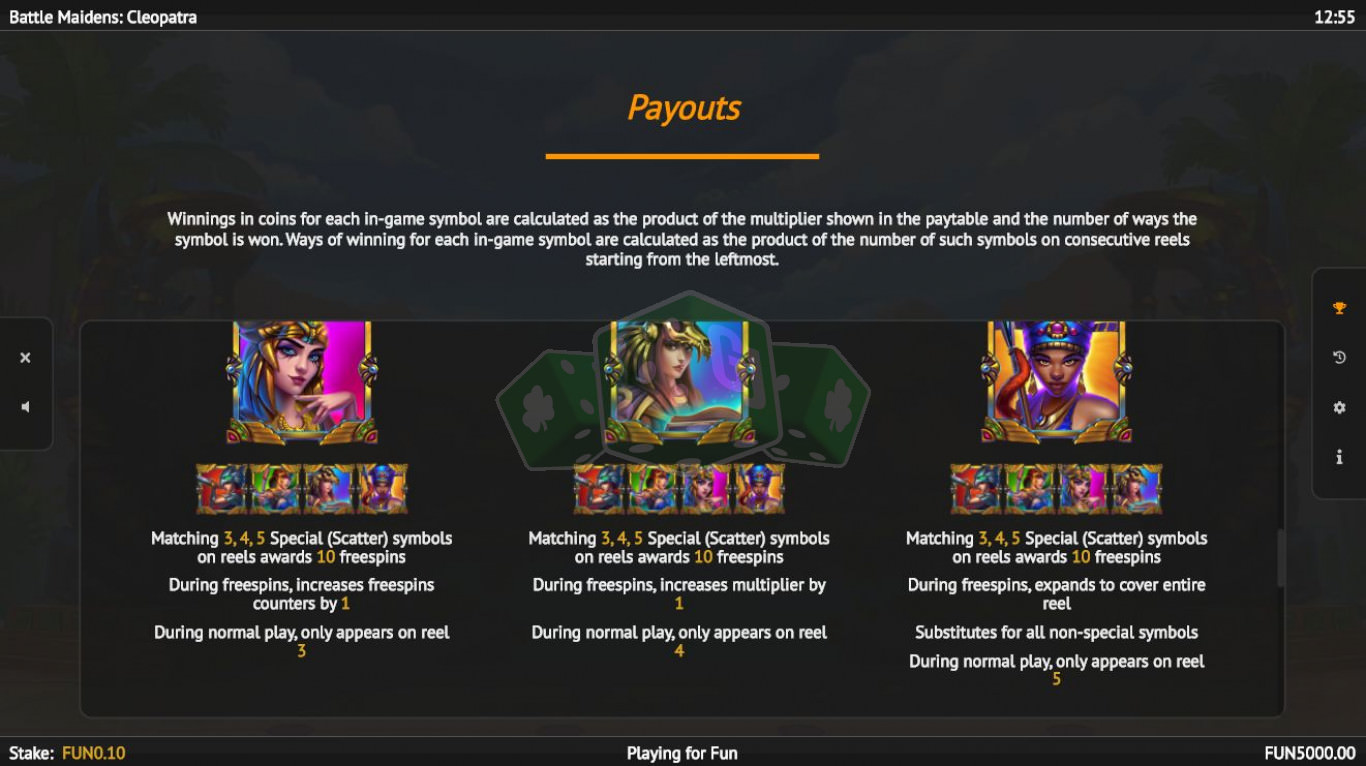Click last small icon under left symbol
The height and width of the screenshot is (766, 1366).
coord(382,489)
